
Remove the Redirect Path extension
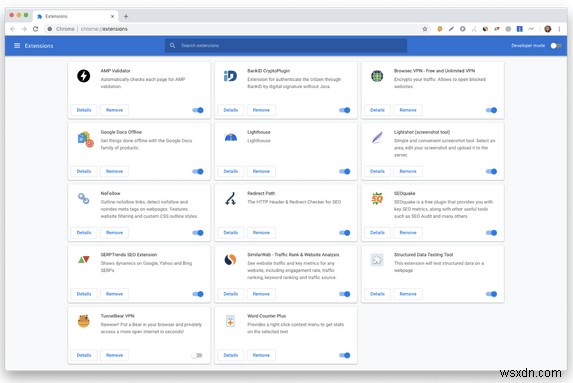261,233
